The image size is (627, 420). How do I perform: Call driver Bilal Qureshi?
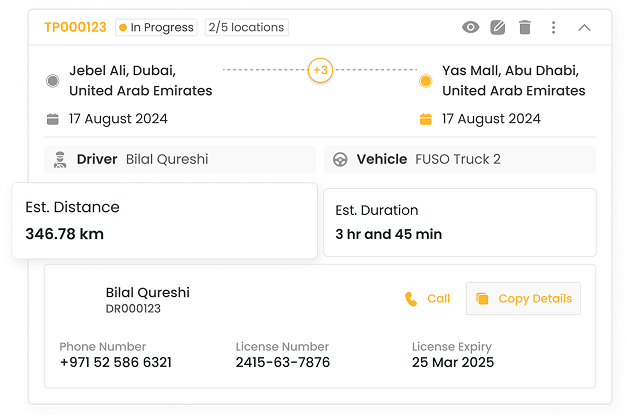[x=428, y=298]
